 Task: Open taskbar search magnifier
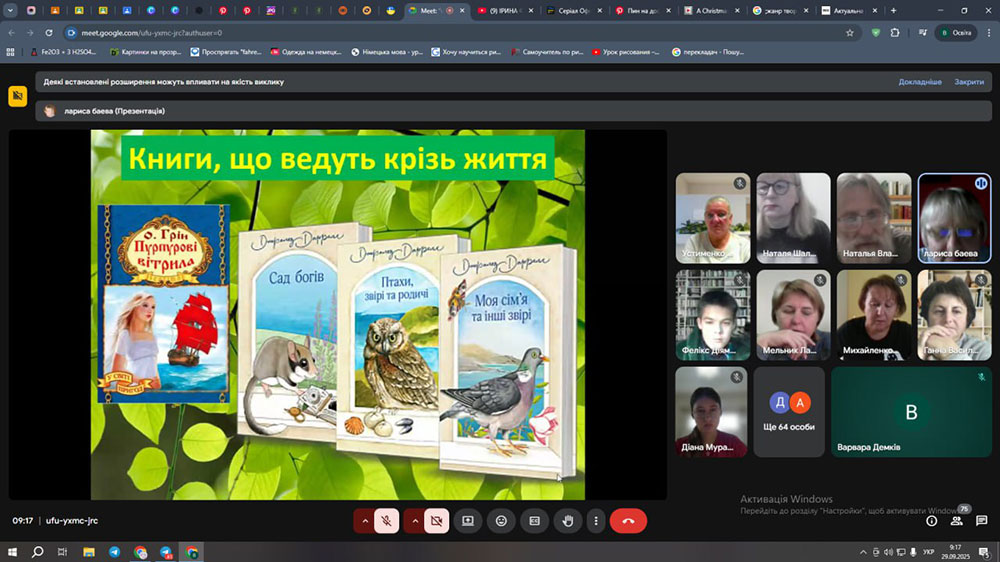tap(38, 552)
